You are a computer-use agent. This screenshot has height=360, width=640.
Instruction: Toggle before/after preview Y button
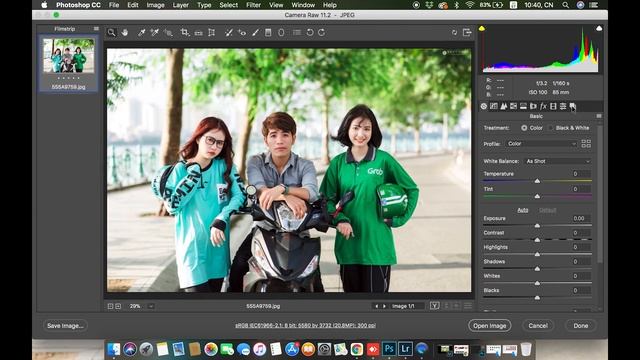tap(434, 306)
